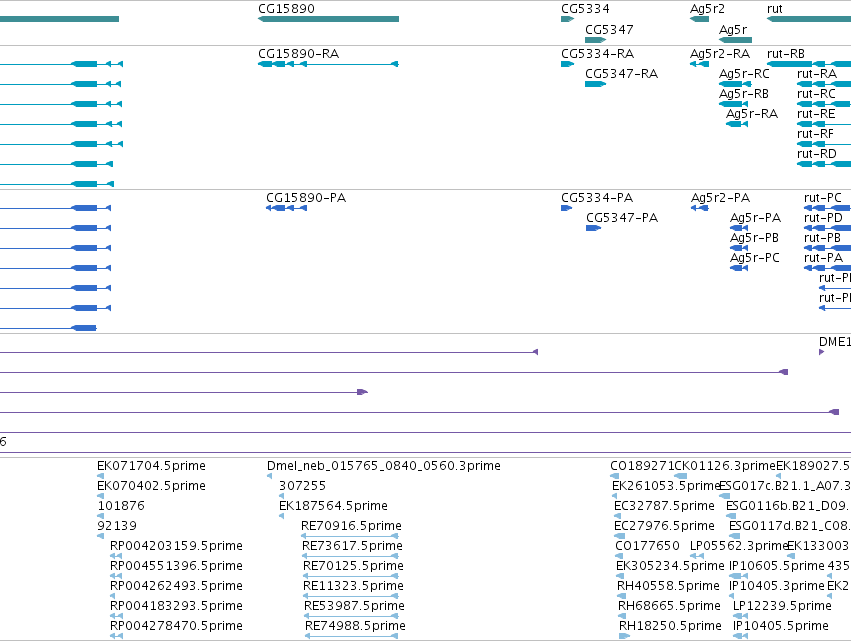
Task: Click the rut-RF transcript label
Action: coord(815,134)
